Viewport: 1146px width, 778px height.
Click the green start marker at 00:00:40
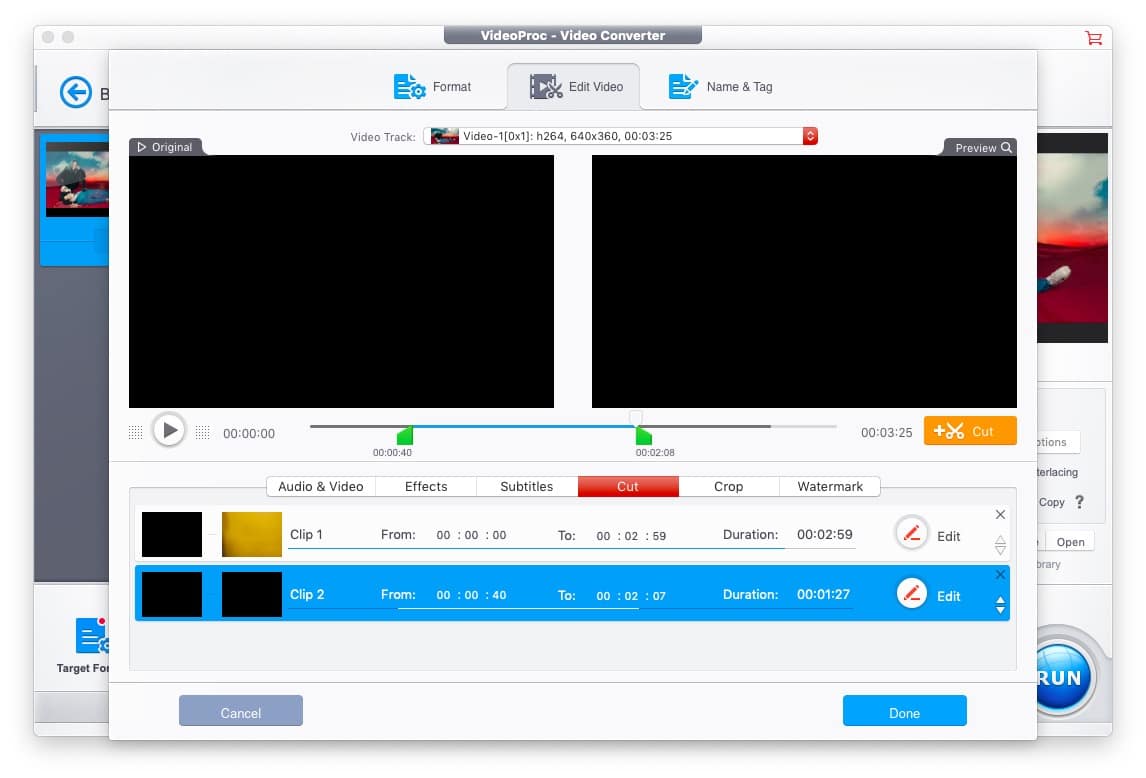click(x=405, y=436)
